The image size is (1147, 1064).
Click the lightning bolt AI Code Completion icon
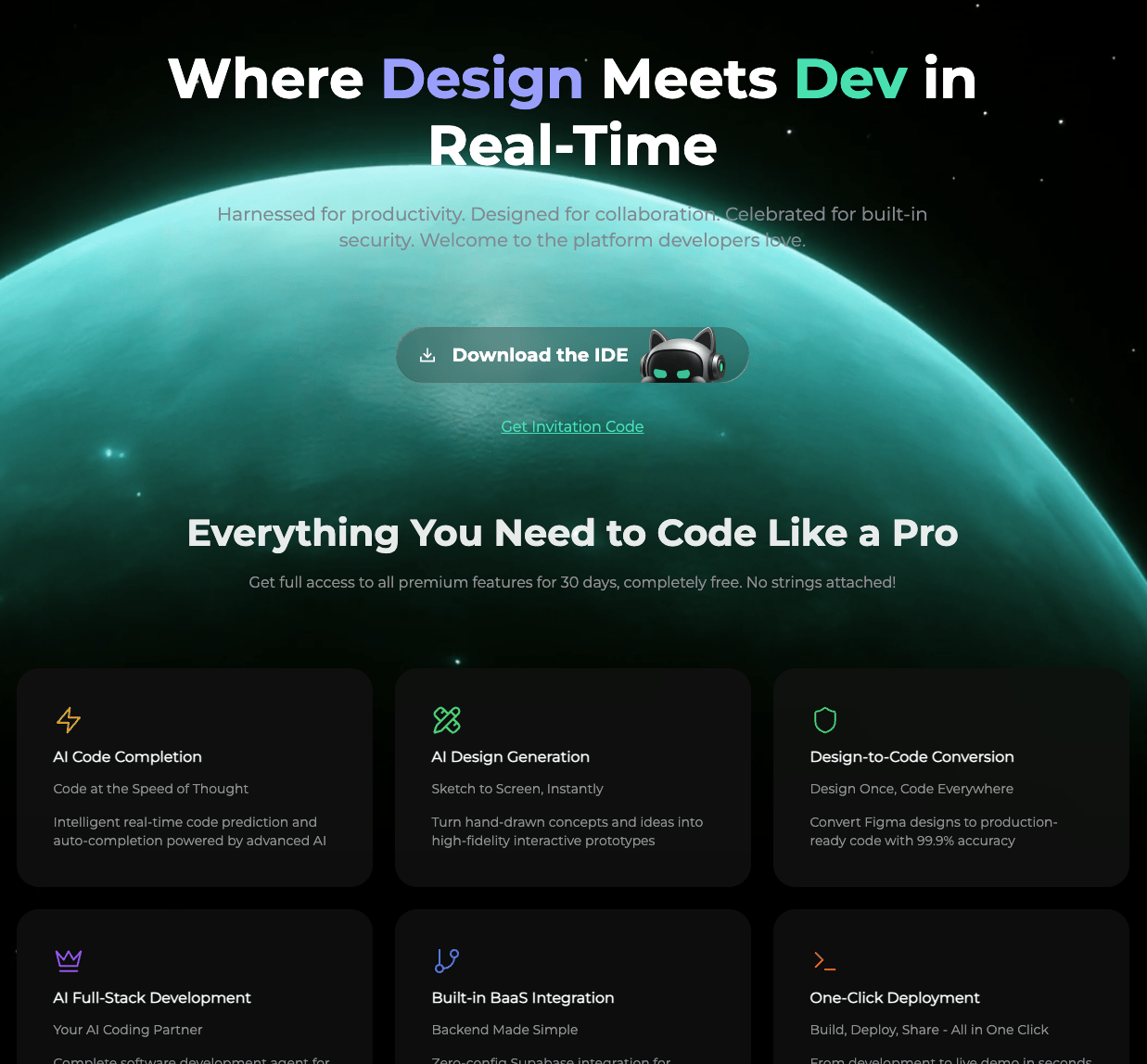69,720
